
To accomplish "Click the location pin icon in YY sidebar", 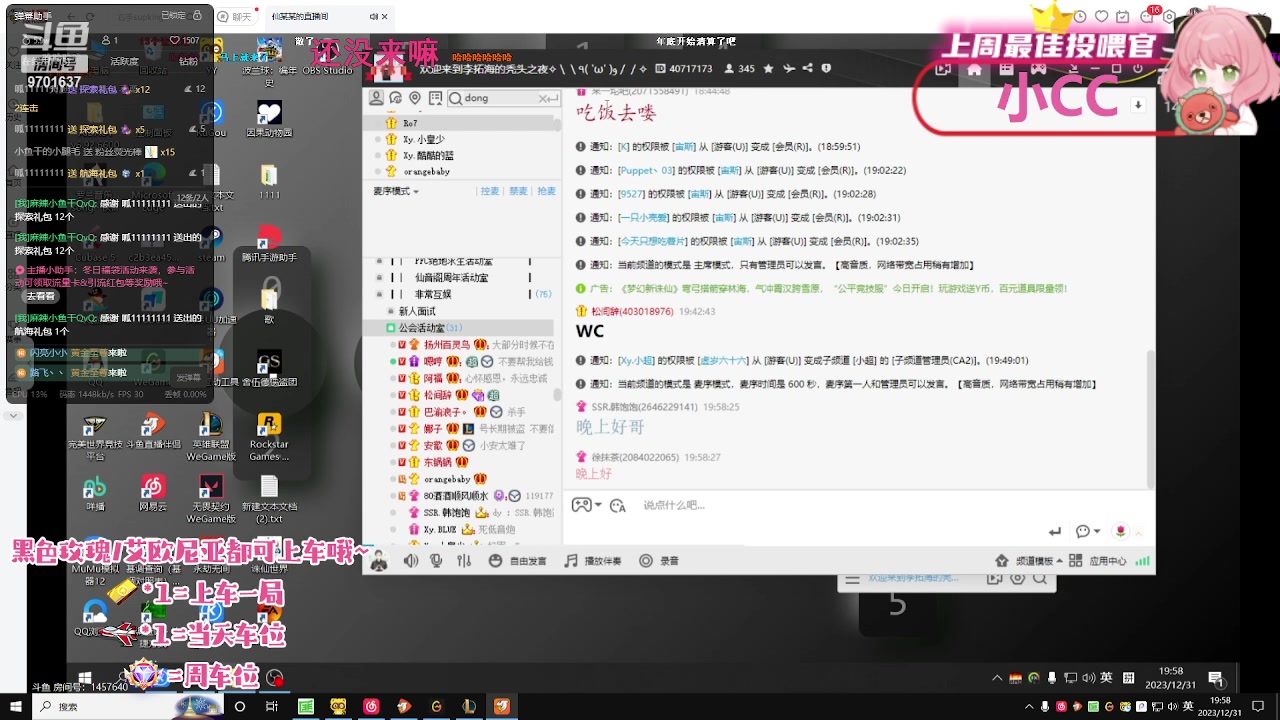I will pyautogui.click(x=414, y=98).
